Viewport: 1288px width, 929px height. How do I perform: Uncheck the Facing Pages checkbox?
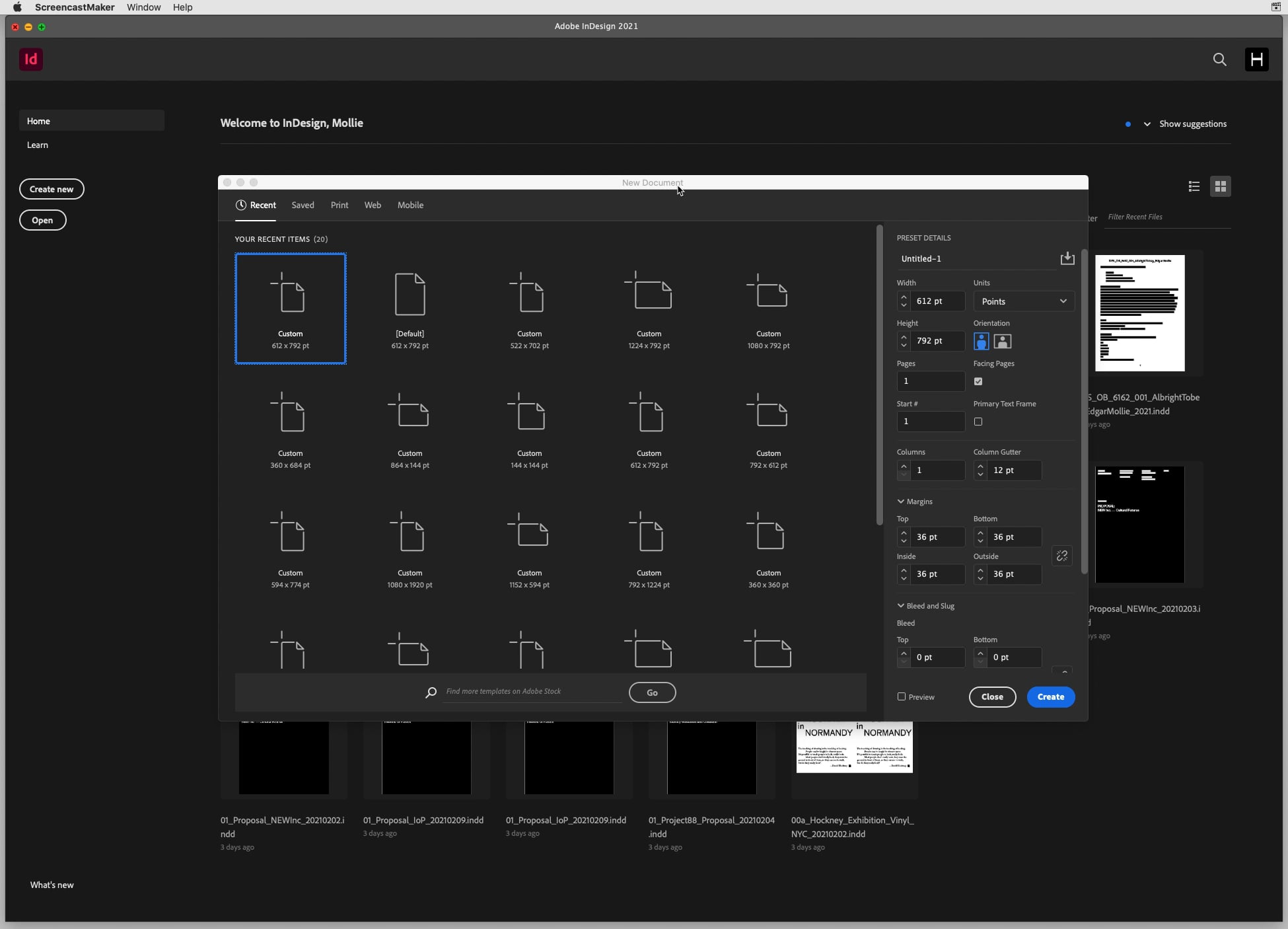tap(978, 381)
